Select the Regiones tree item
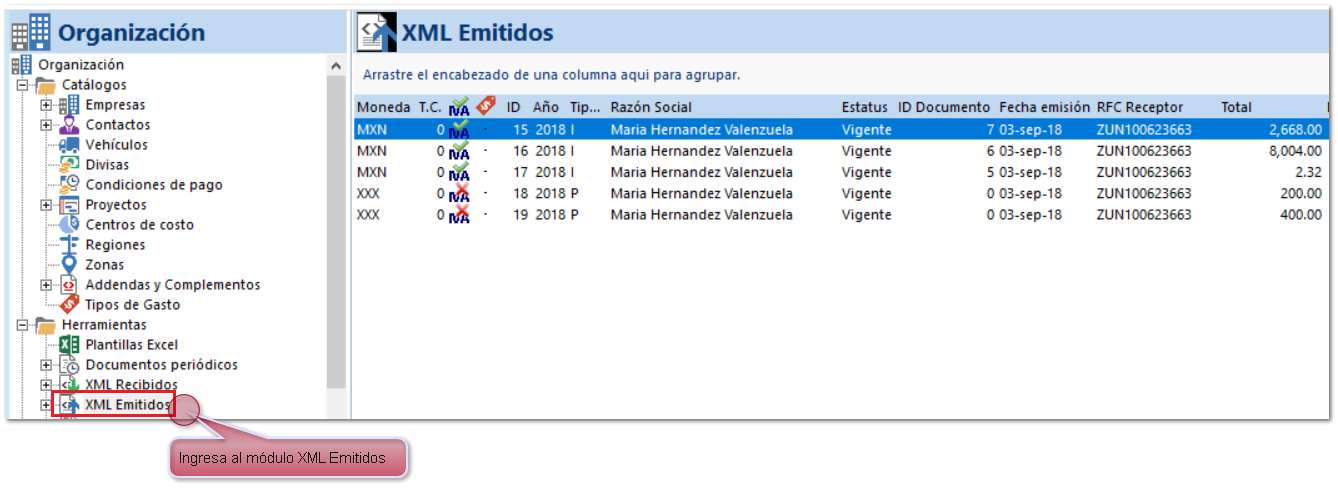This screenshot has width=1338, height=489. click(115, 245)
